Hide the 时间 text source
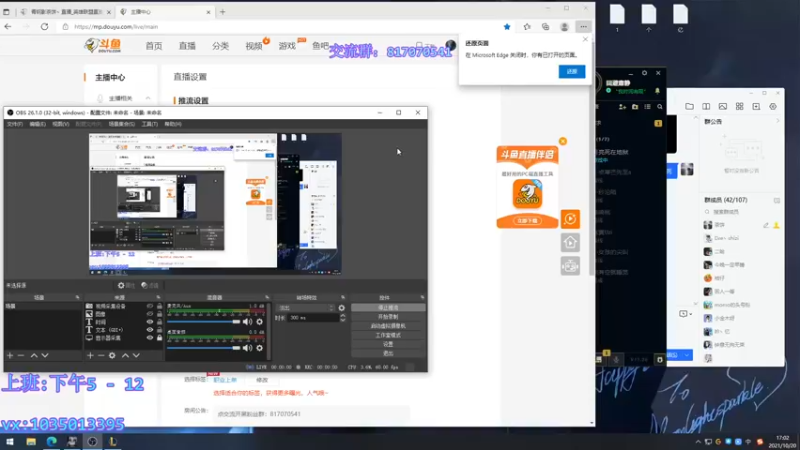800x450 pixels. [x=149, y=322]
